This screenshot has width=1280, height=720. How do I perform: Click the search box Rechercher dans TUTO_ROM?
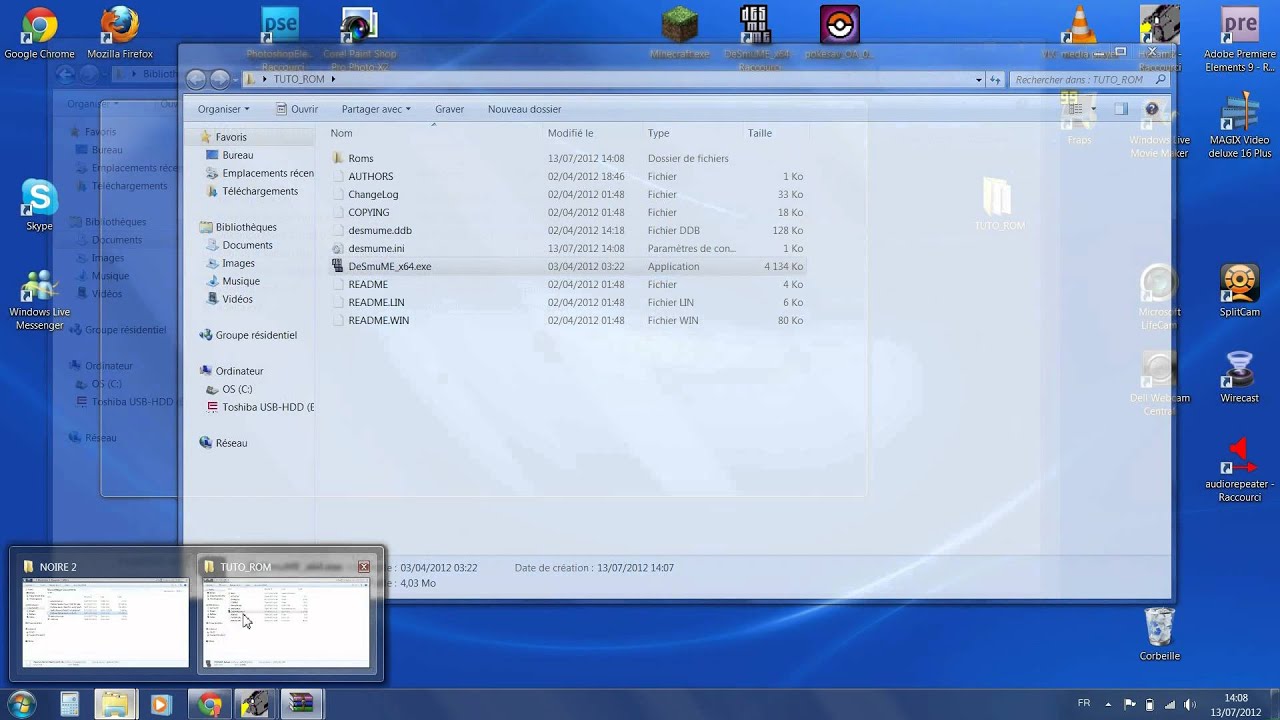[1089, 79]
